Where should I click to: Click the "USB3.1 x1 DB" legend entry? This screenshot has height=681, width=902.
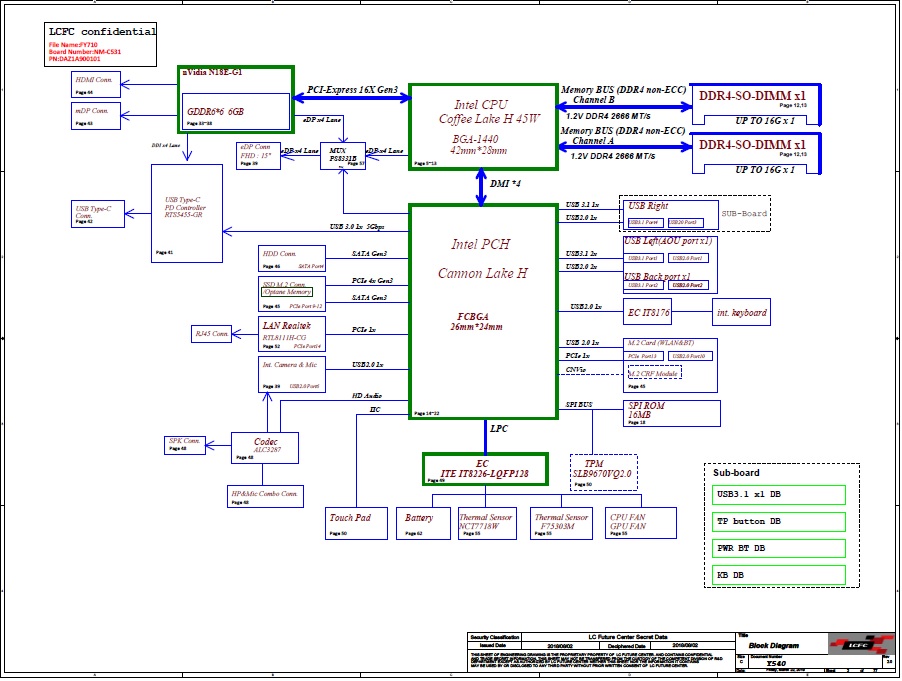click(778, 495)
